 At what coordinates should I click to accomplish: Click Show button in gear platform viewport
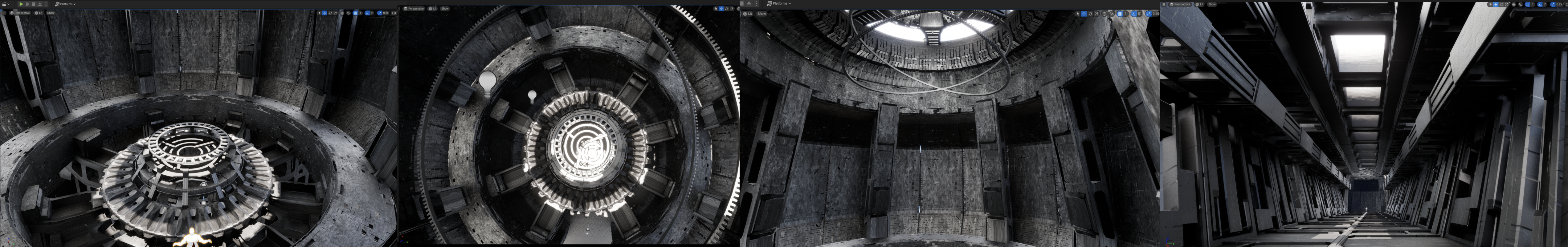51,13
